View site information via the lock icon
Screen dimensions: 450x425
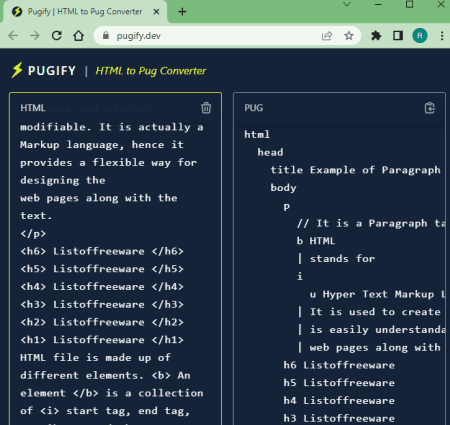tap(106, 35)
